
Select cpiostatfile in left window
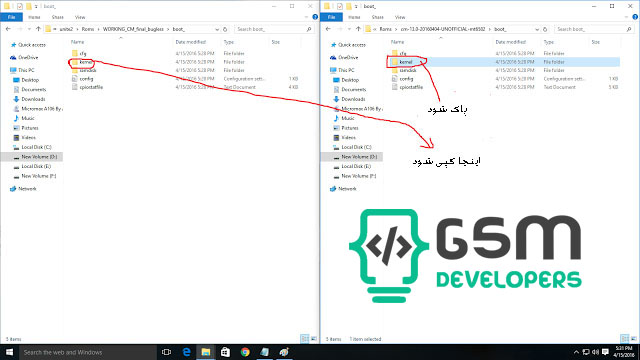coord(87,87)
